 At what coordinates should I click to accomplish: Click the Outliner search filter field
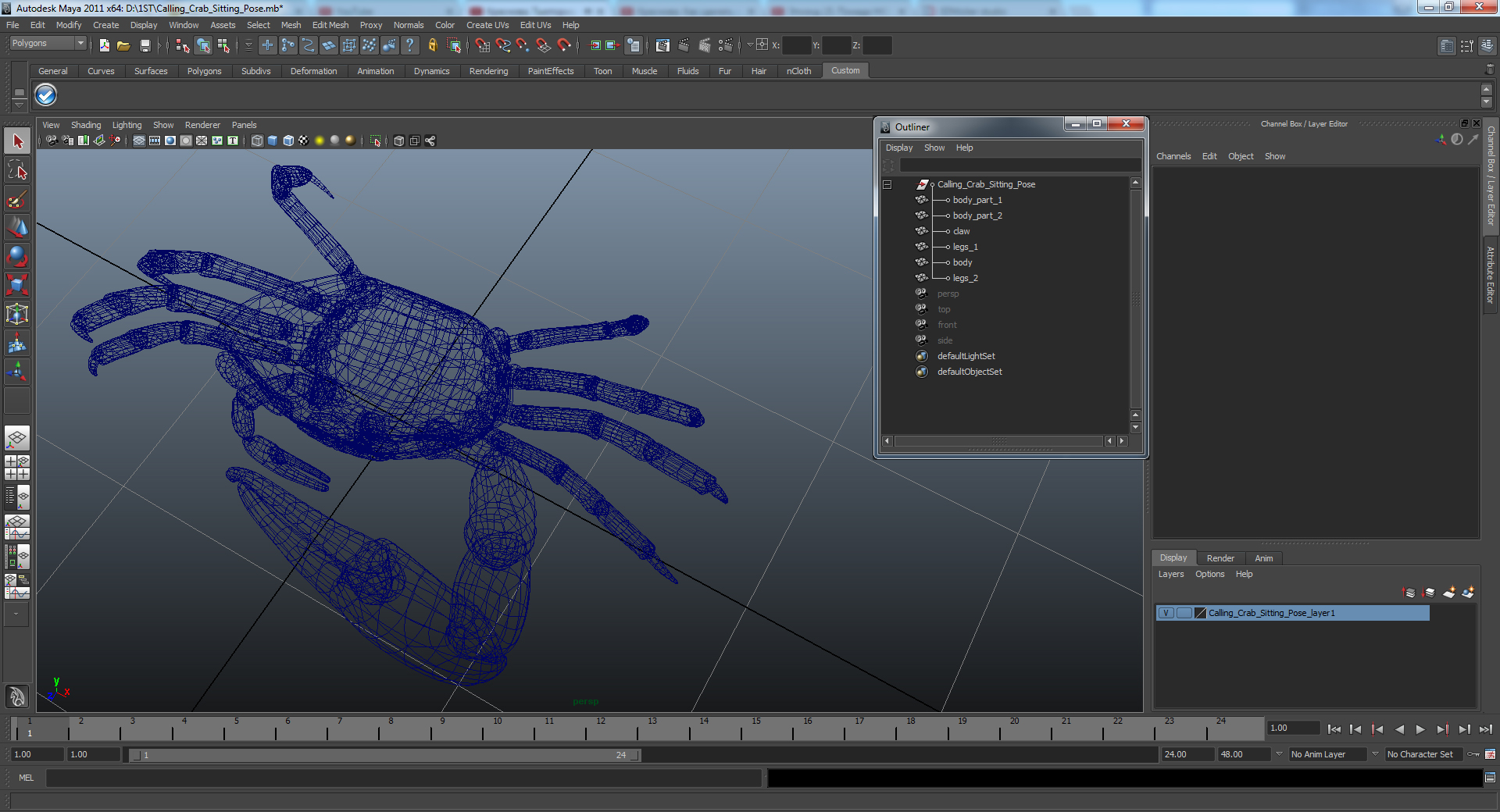(1019, 166)
